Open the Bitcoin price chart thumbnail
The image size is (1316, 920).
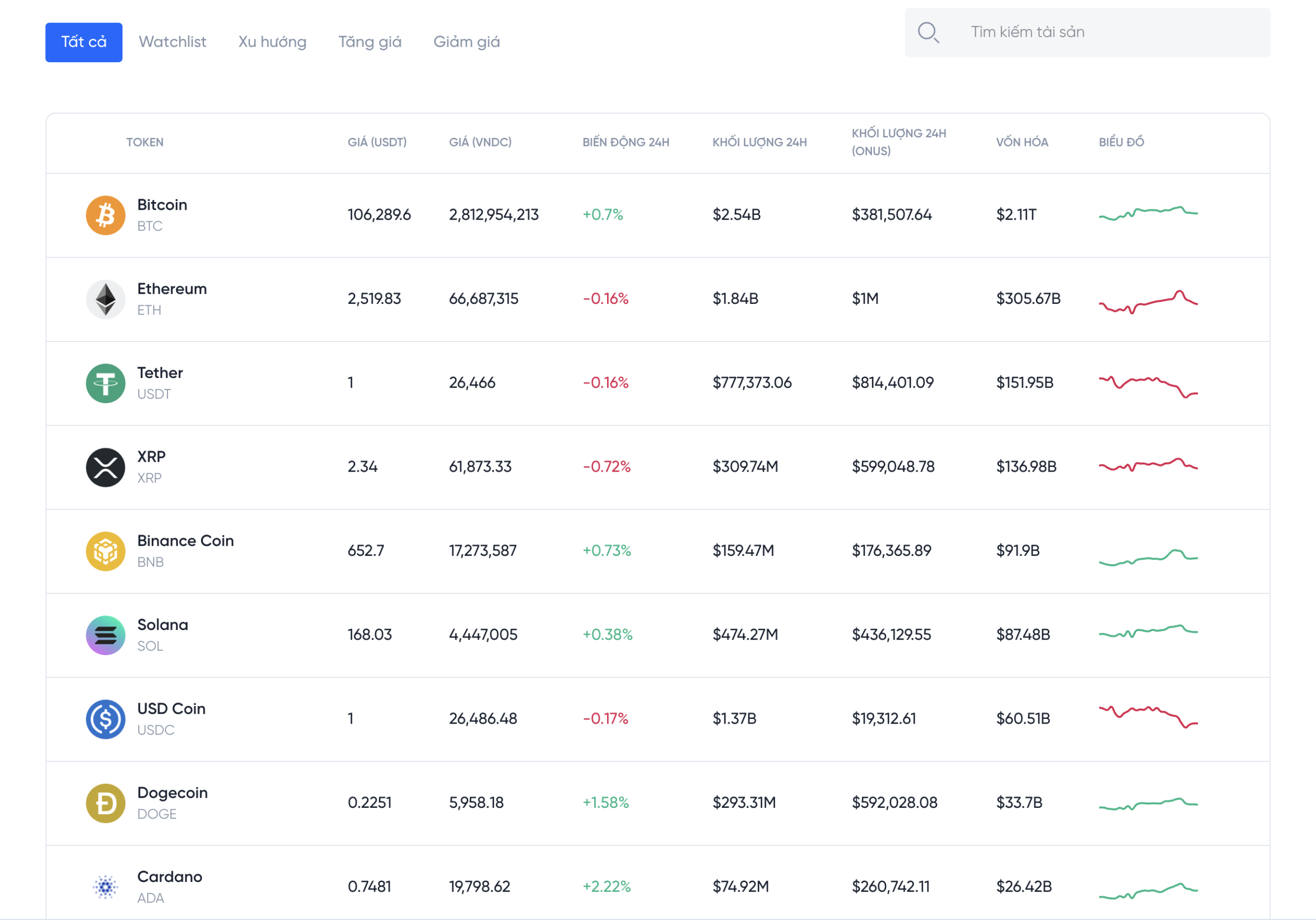coord(1148,213)
